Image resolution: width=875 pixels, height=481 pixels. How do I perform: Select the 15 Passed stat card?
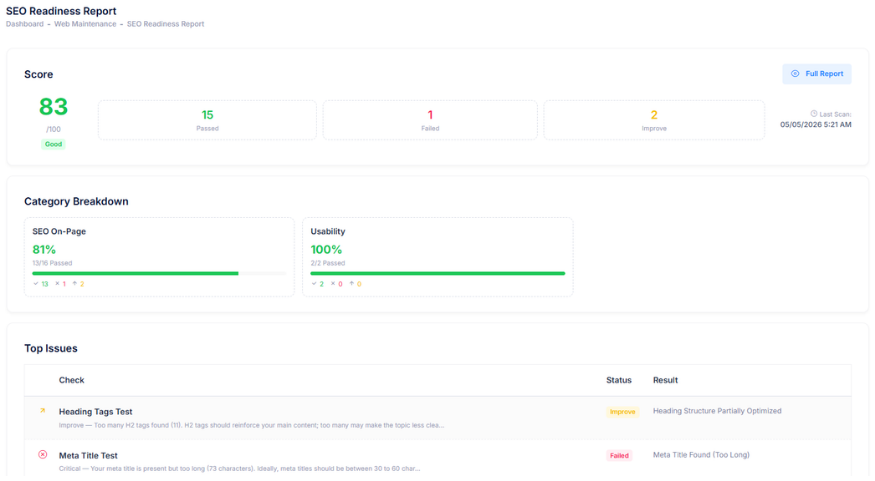(207, 120)
